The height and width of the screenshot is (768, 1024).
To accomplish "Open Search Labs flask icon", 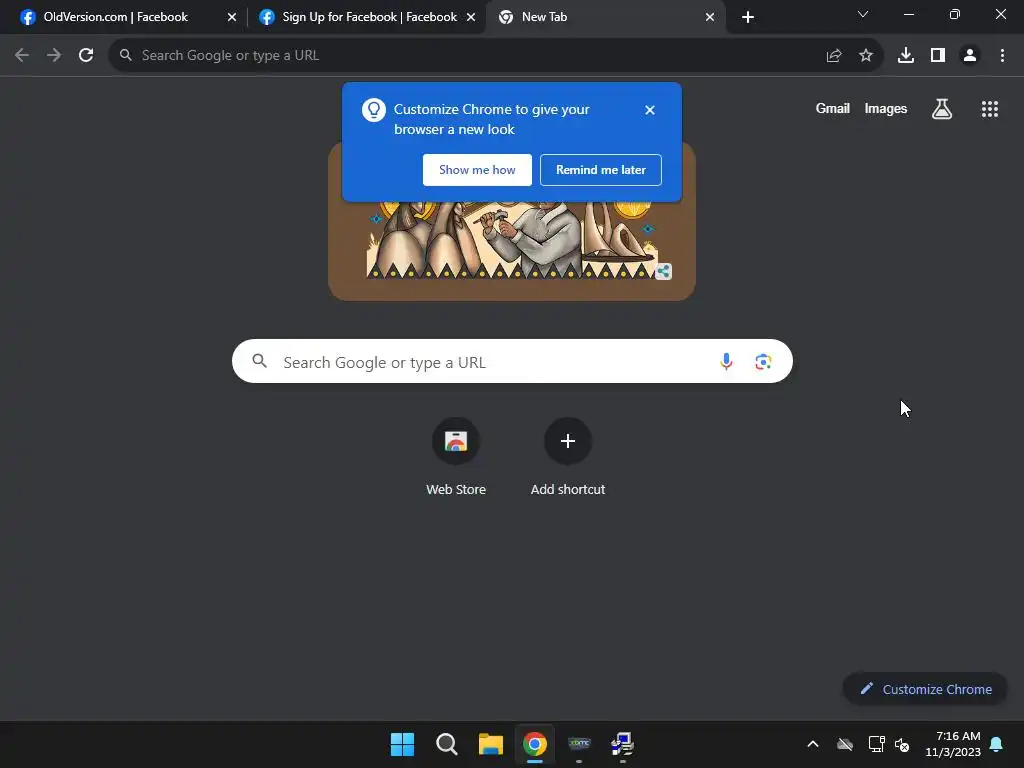I will point(942,109).
